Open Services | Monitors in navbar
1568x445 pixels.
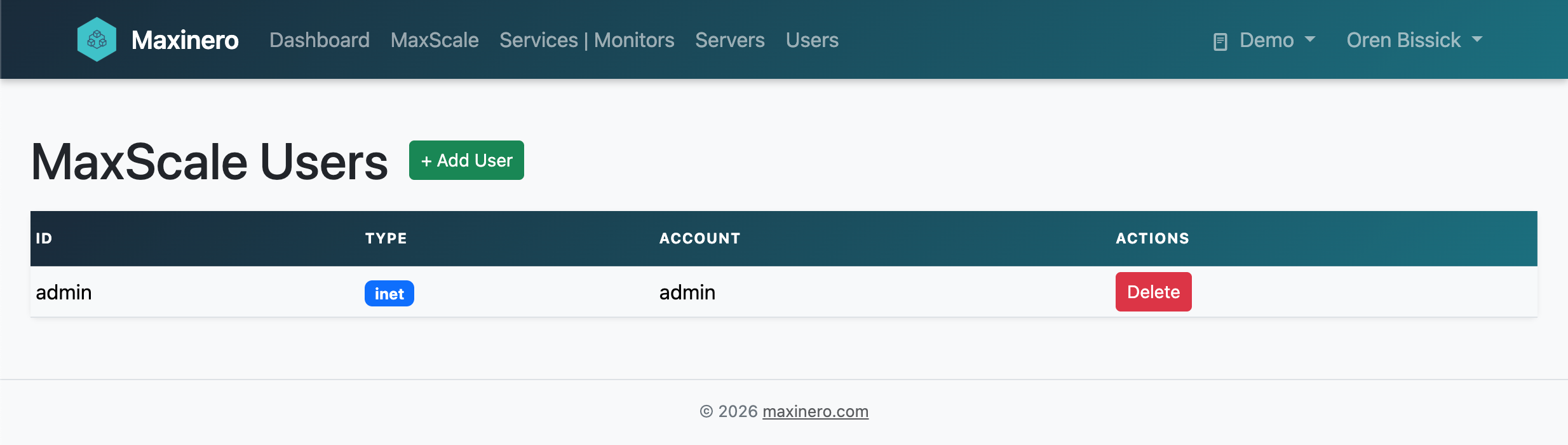tap(586, 40)
